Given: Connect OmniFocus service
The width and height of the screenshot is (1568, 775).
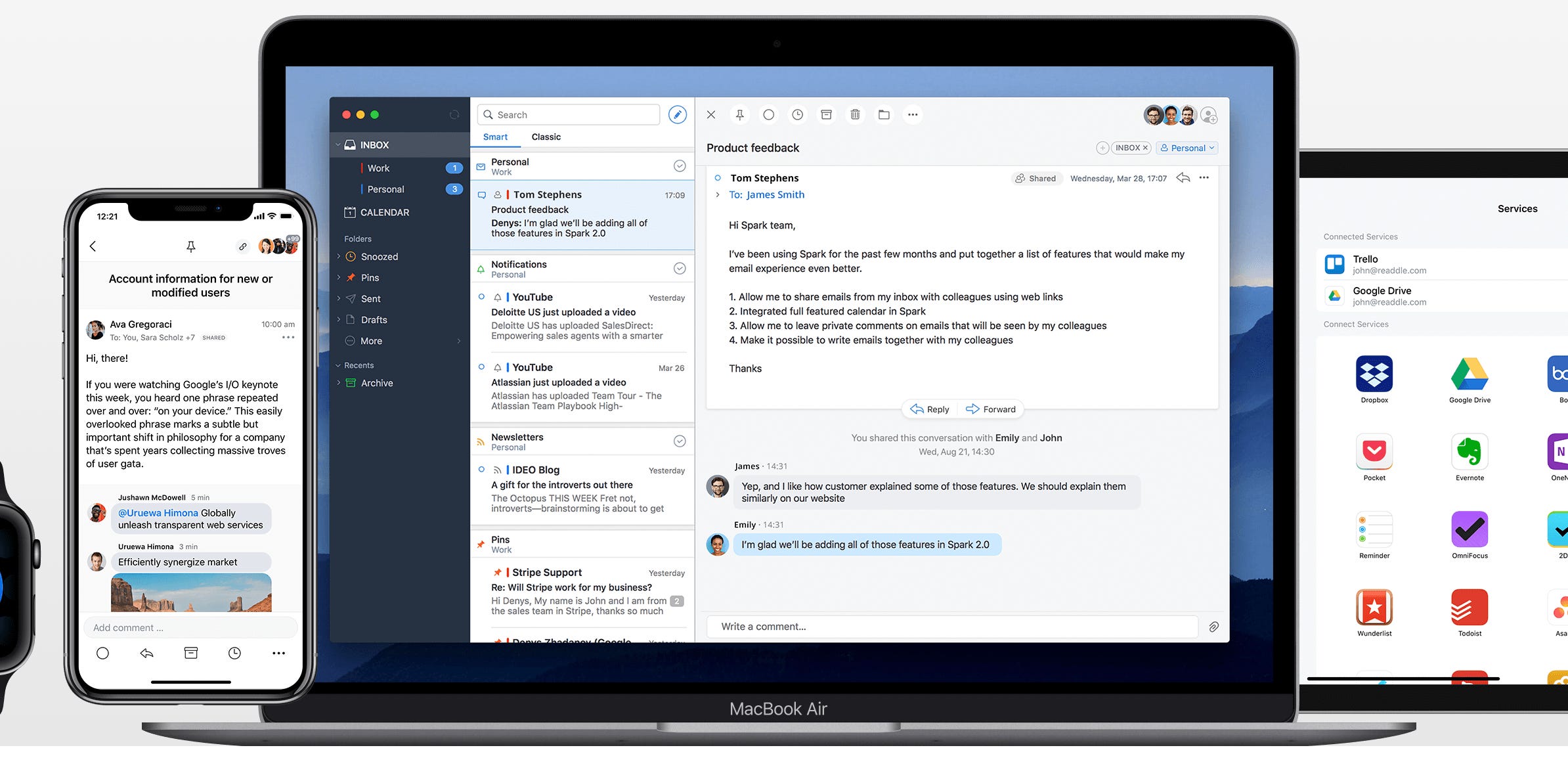Looking at the screenshot, I should click(1470, 535).
